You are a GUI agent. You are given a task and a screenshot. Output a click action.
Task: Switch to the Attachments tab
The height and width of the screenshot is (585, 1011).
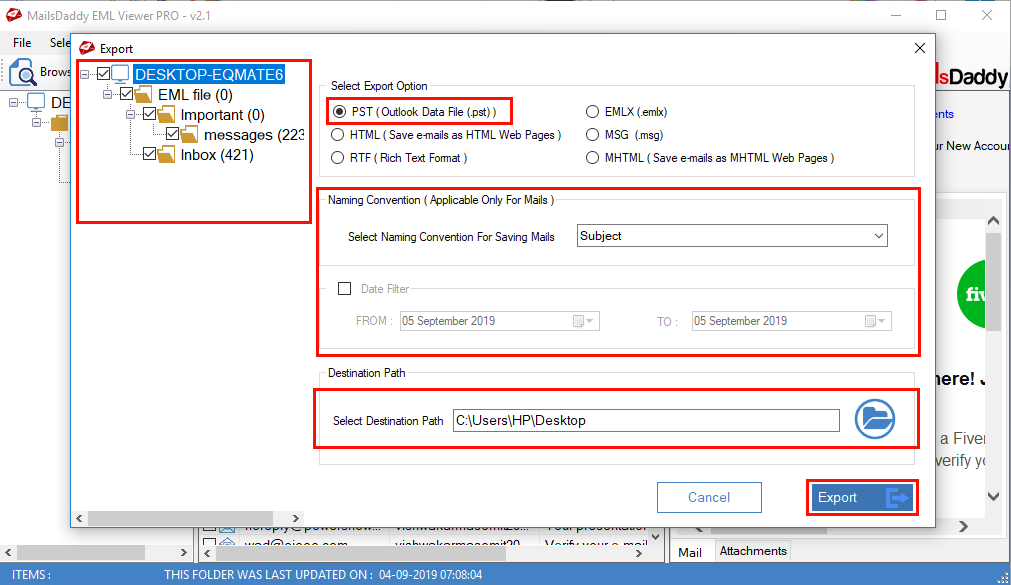coord(753,551)
